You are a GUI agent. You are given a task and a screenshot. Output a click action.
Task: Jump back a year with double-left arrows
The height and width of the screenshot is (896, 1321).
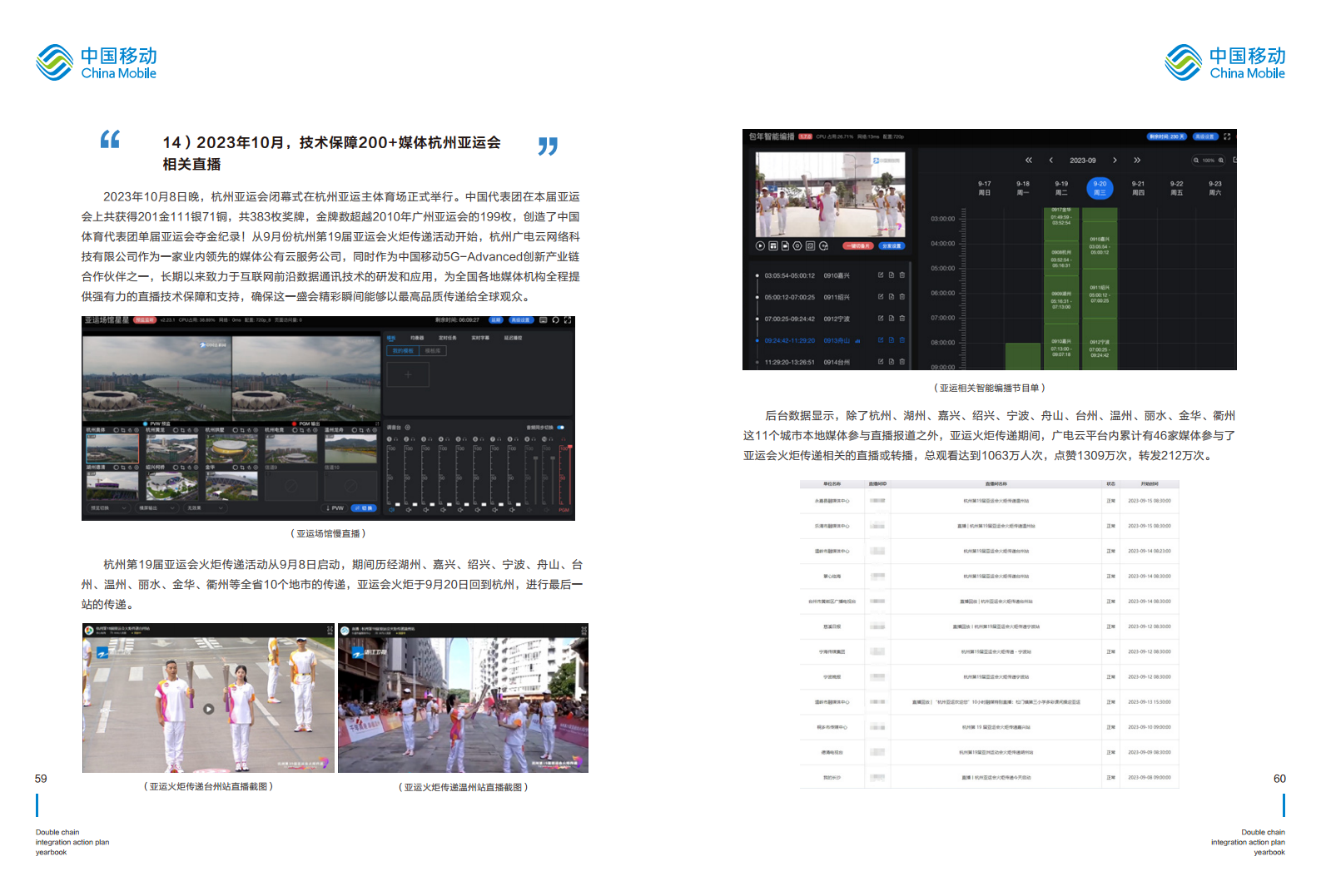[1029, 160]
